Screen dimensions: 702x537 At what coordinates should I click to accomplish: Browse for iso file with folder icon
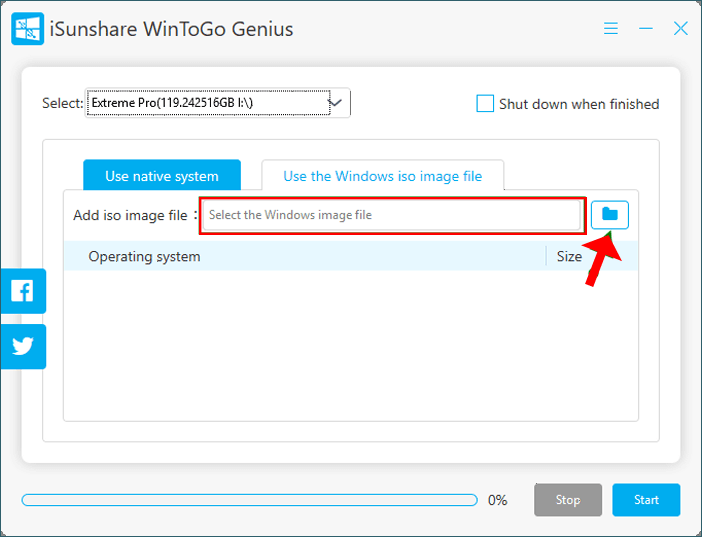point(610,215)
